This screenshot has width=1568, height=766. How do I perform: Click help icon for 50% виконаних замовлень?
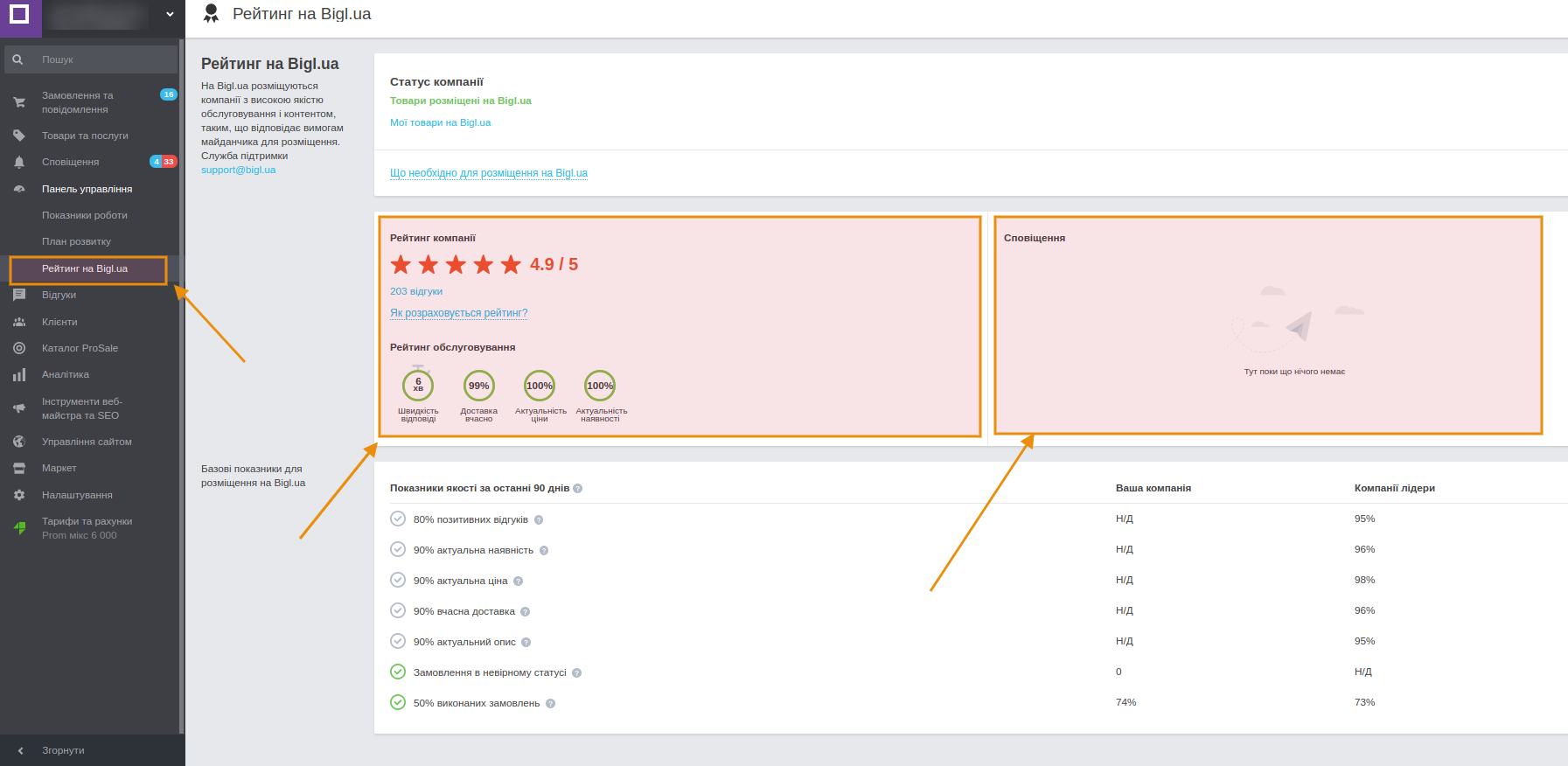coord(551,703)
